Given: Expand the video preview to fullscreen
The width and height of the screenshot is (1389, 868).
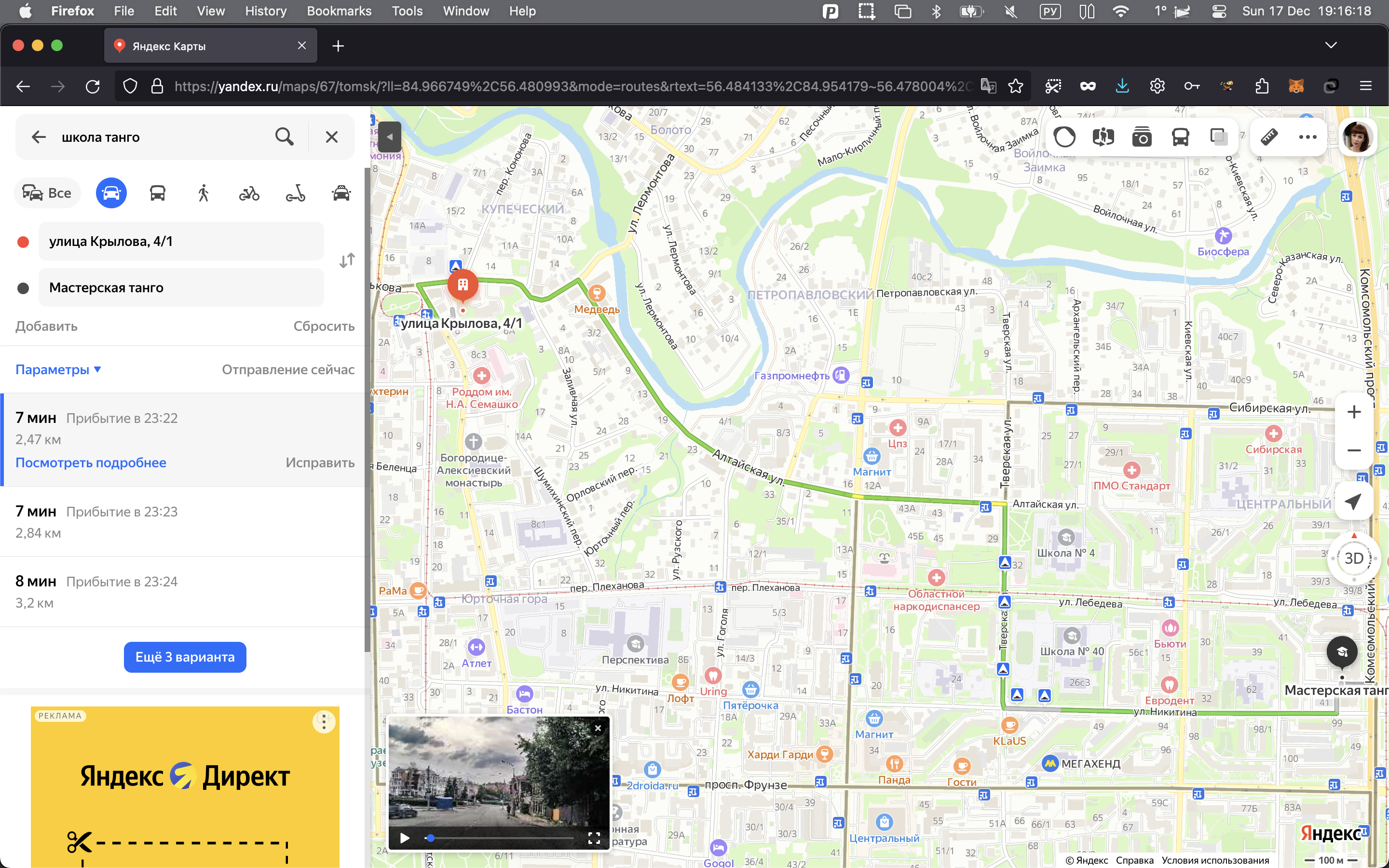Looking at the screenshot, I should (594, 838).
